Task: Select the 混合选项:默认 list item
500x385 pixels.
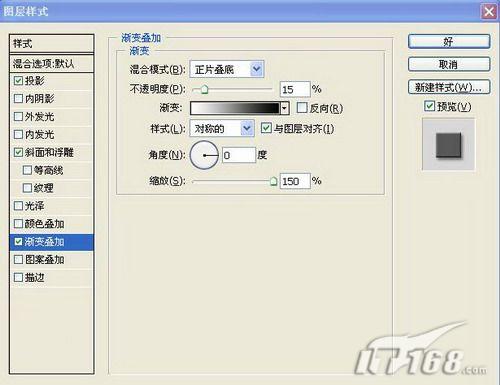Action: point(52,64)
